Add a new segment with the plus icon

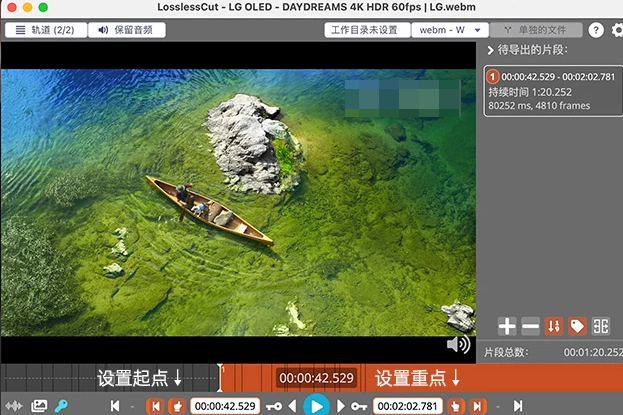[x=507, y=326]
